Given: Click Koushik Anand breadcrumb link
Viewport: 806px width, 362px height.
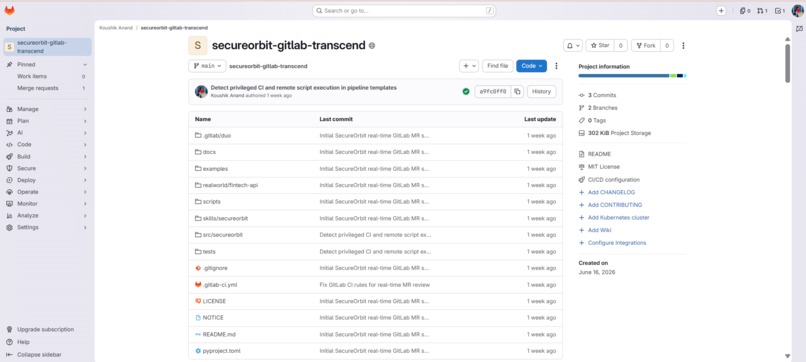Looking at the screenshot, I should click(x=116, y=28).
